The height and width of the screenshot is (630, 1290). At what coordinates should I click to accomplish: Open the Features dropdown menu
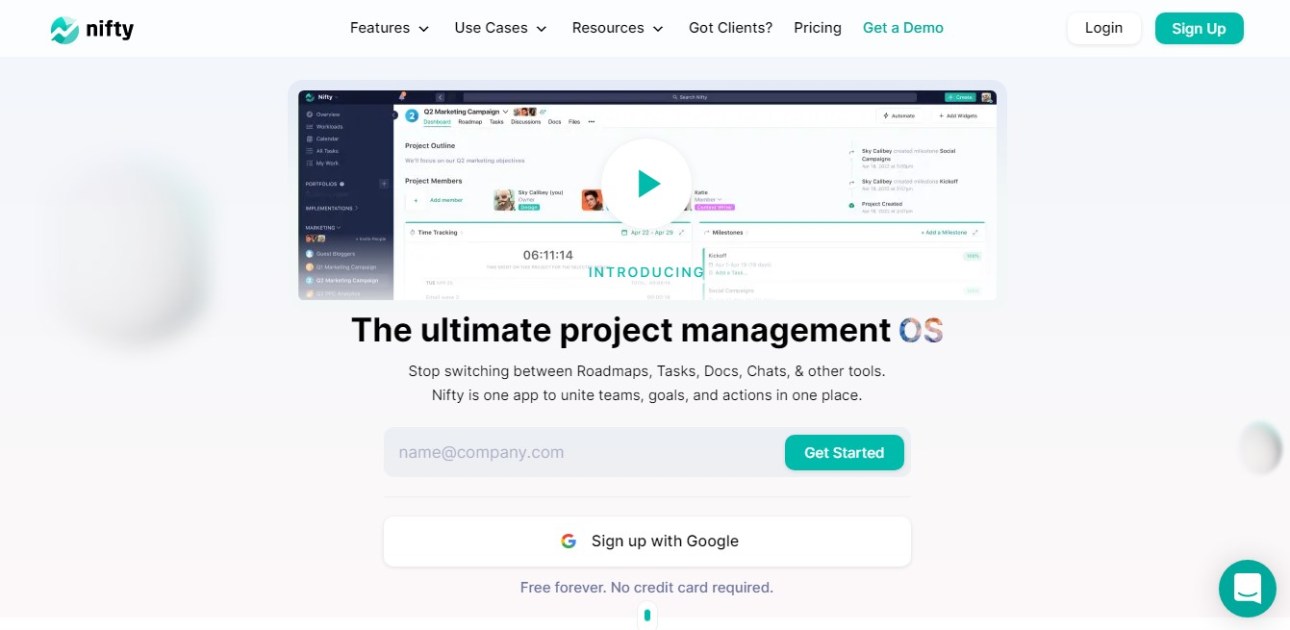389,28
